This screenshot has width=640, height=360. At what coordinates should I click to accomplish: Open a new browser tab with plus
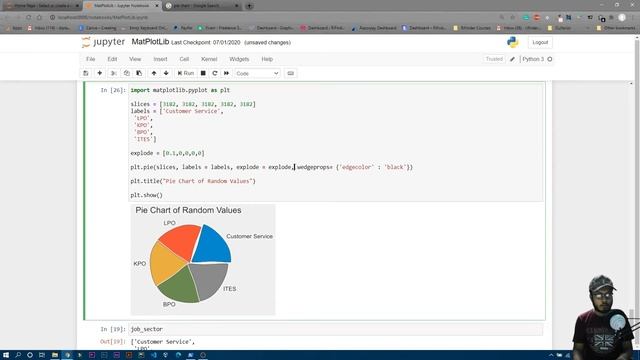(249, 6)
